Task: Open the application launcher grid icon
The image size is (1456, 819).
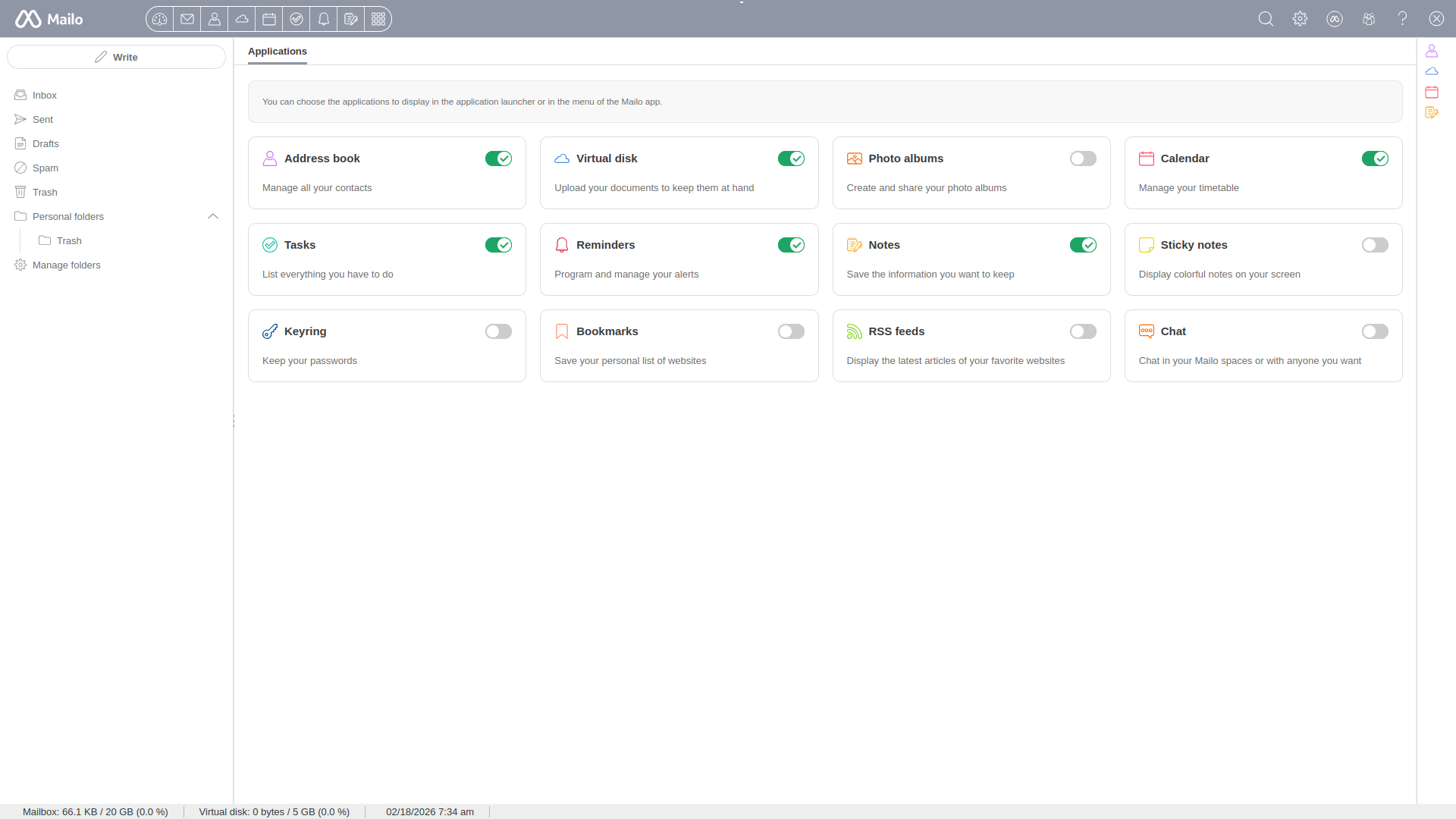Action: 378,19
